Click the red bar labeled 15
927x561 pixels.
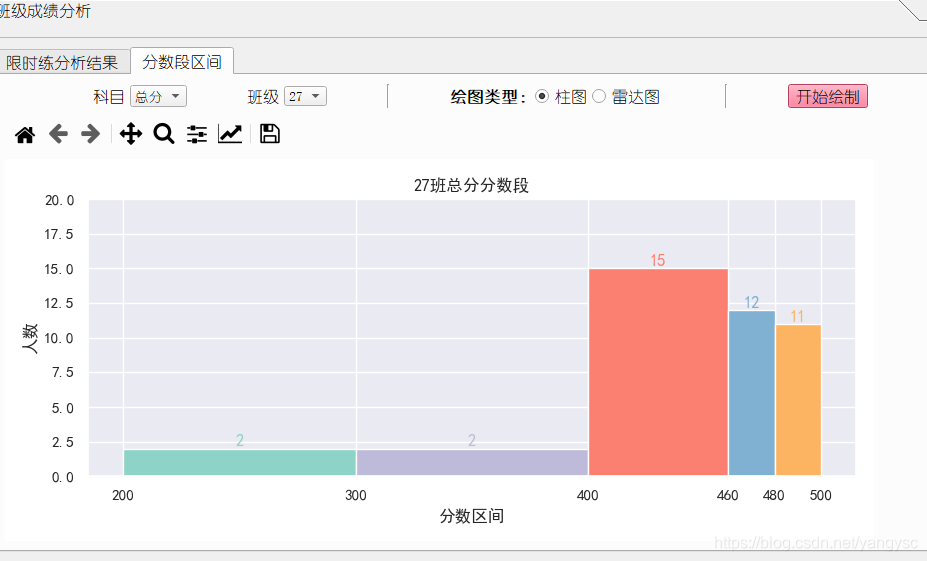click(658, 372)
